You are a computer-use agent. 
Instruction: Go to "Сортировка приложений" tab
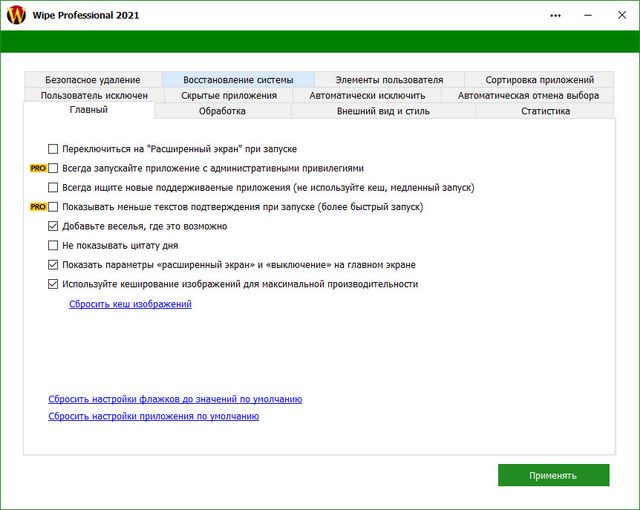tap(540, 80)
